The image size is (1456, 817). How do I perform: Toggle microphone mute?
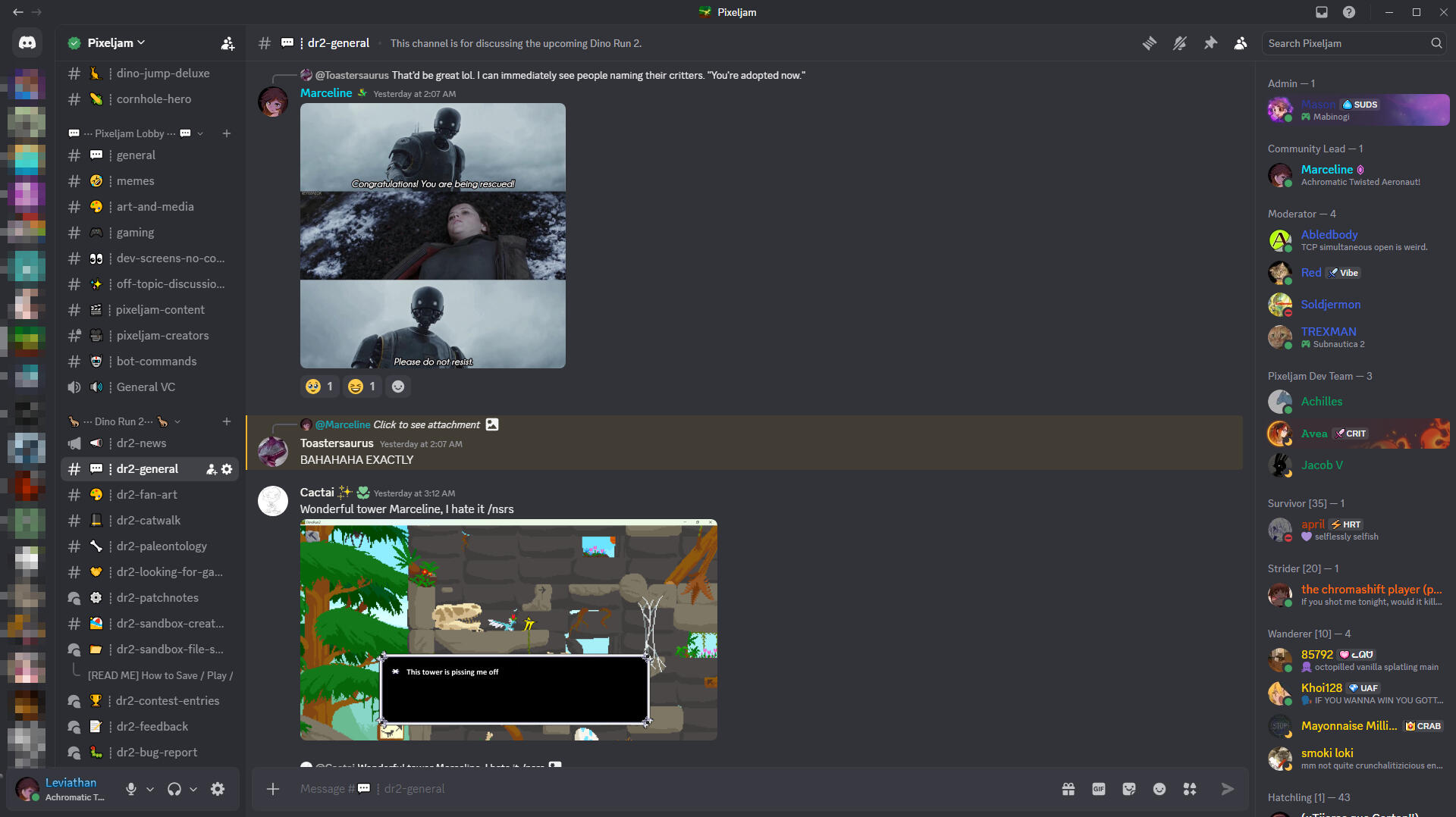[x=131, y=789]
